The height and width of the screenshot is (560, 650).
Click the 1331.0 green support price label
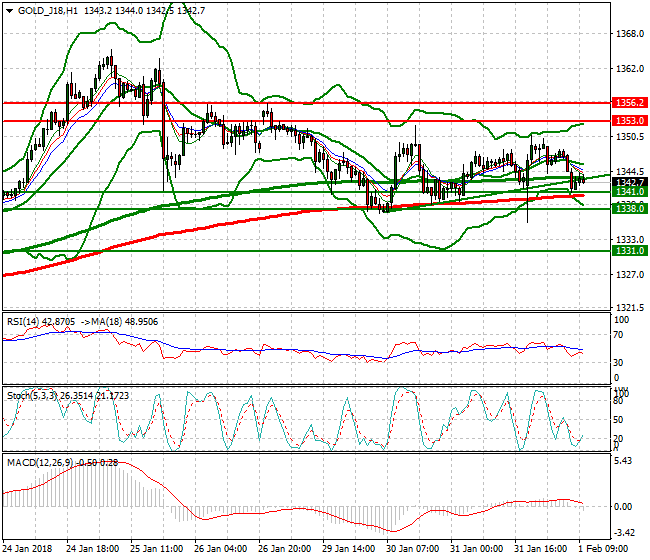click(x=630, y=250)
